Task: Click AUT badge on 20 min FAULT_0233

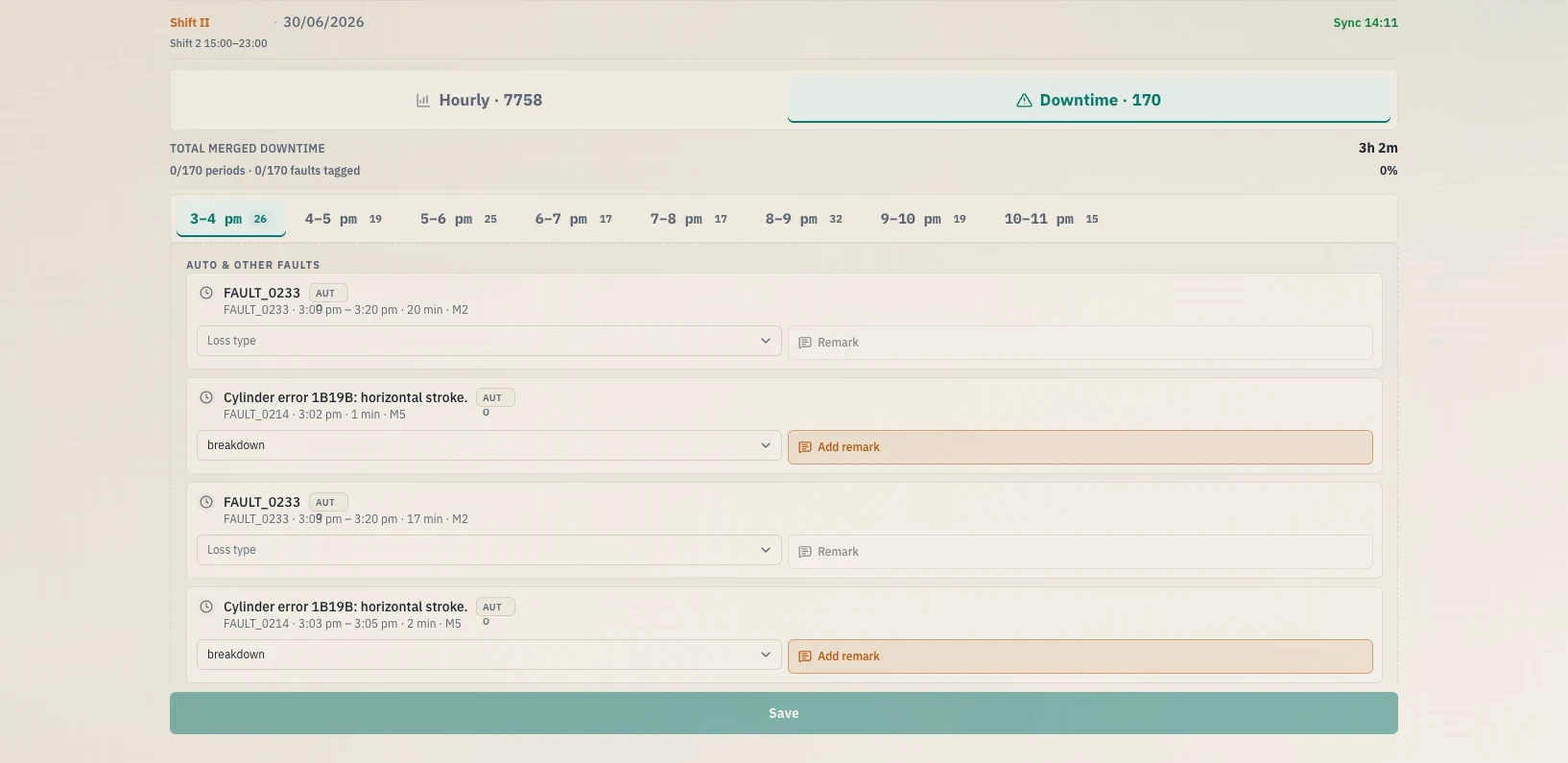Action: [x=328, y=293]
